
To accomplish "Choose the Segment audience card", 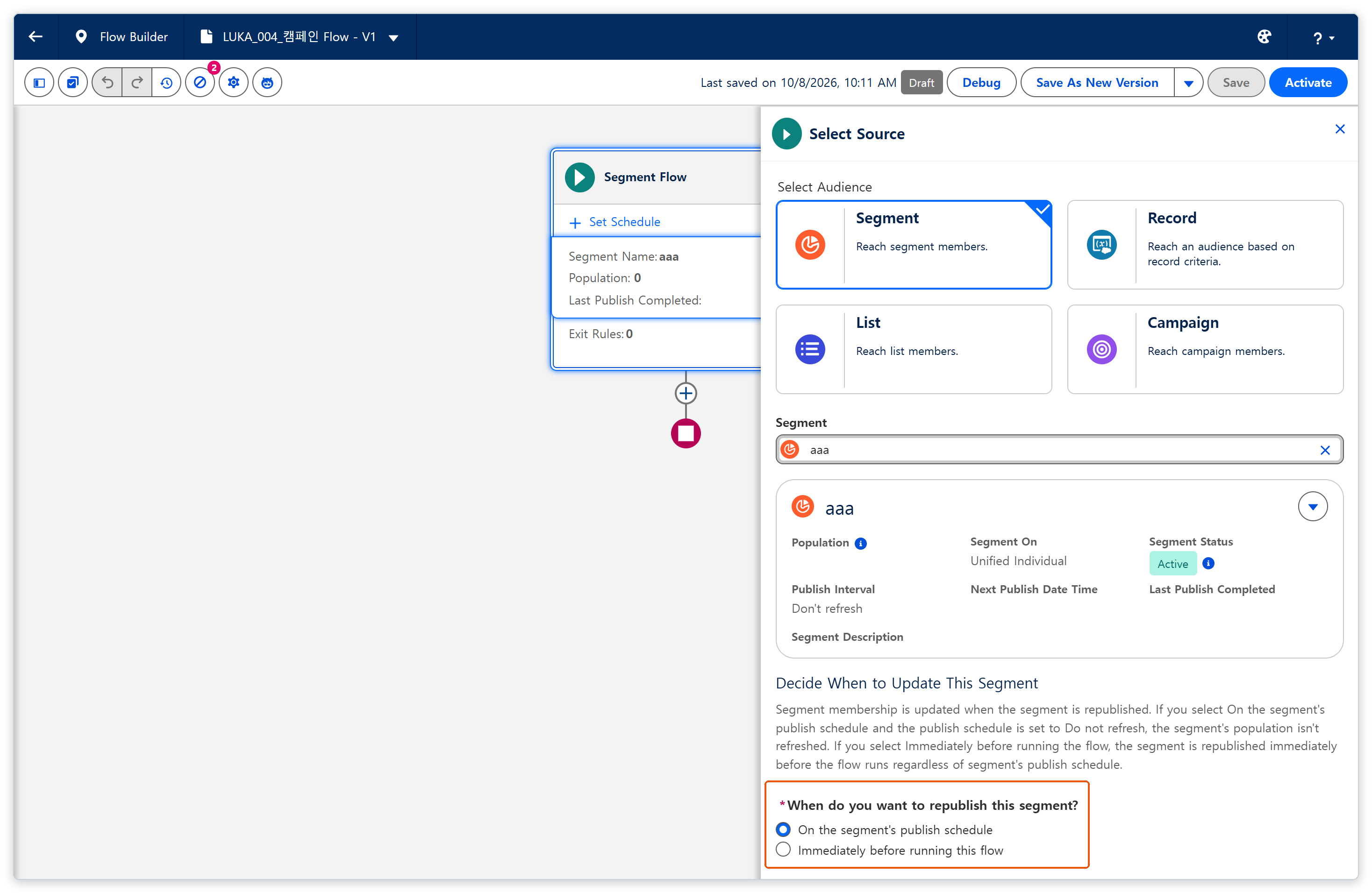I will coord(914,245).
